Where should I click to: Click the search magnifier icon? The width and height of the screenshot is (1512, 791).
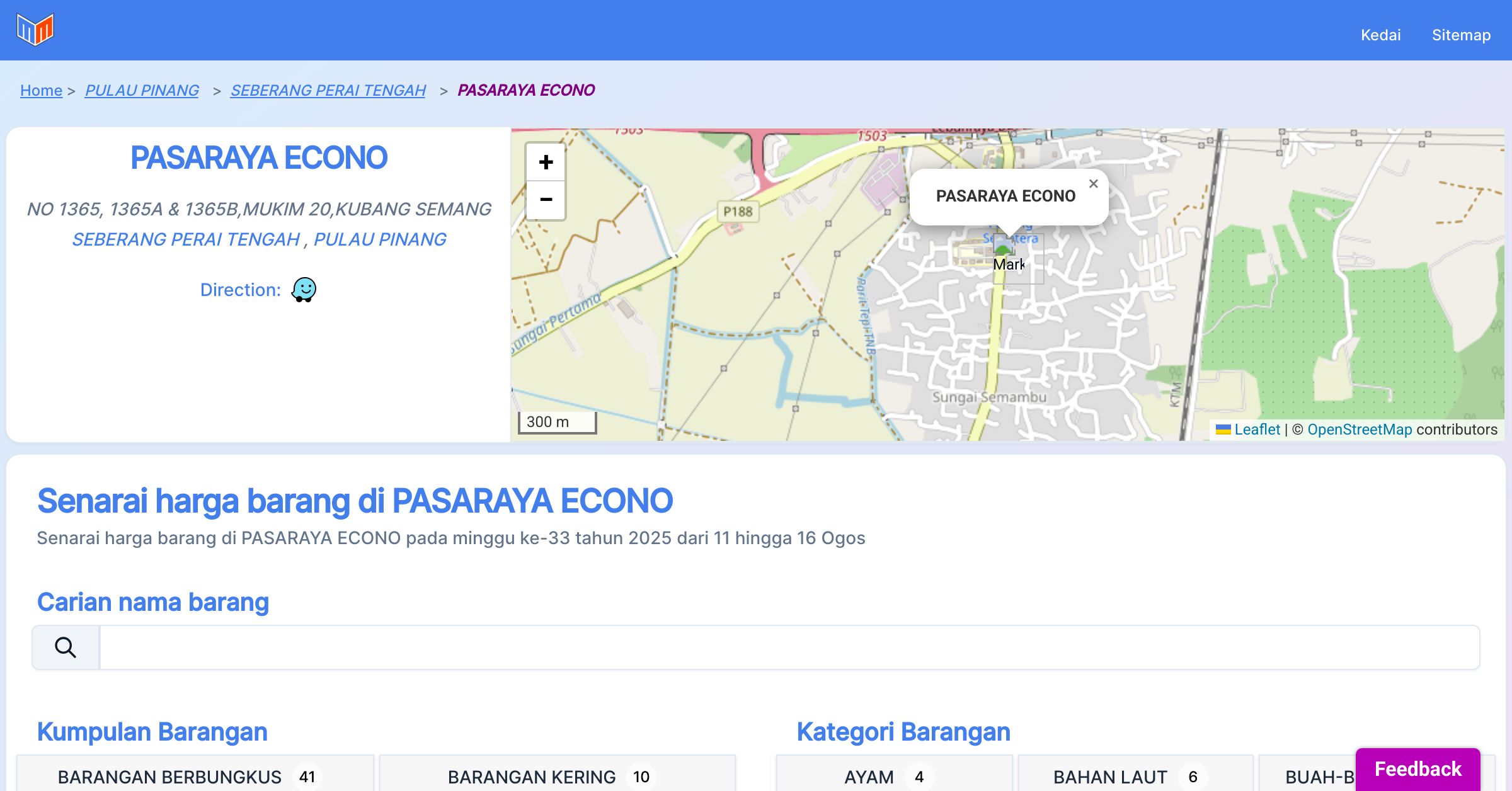(66, 647)
